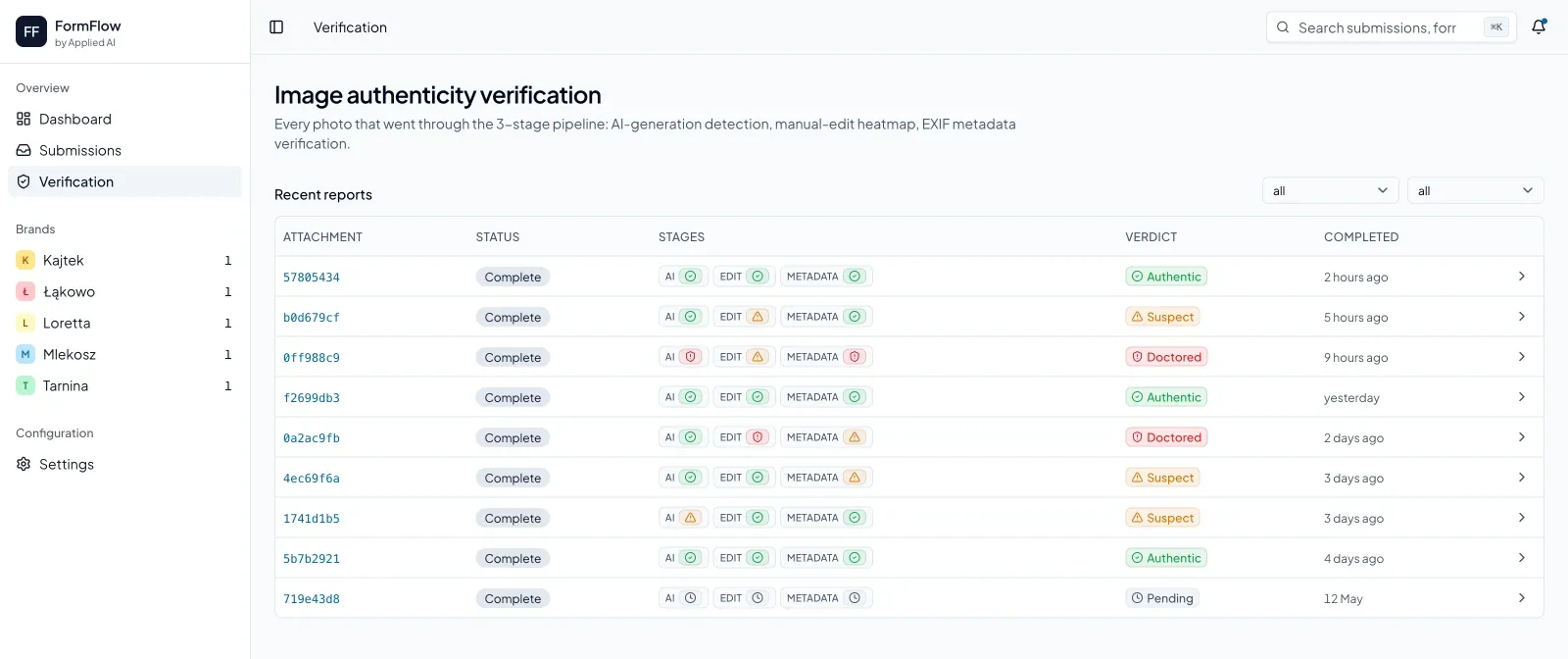Click AI stage failed shield for 0ff988c9

pos(691,357)
